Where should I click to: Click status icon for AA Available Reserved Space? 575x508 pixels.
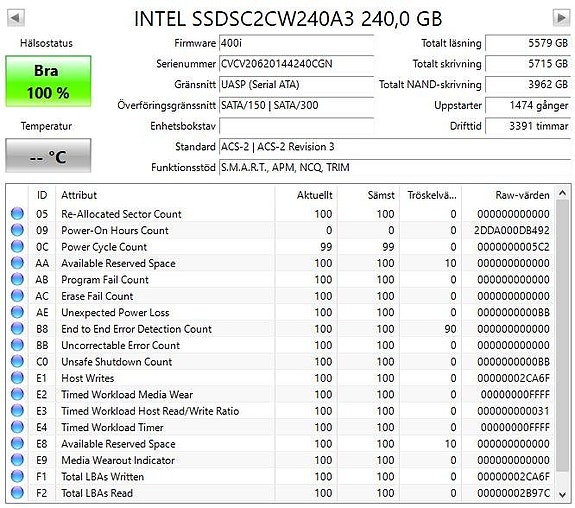click(x=17, y=263)
